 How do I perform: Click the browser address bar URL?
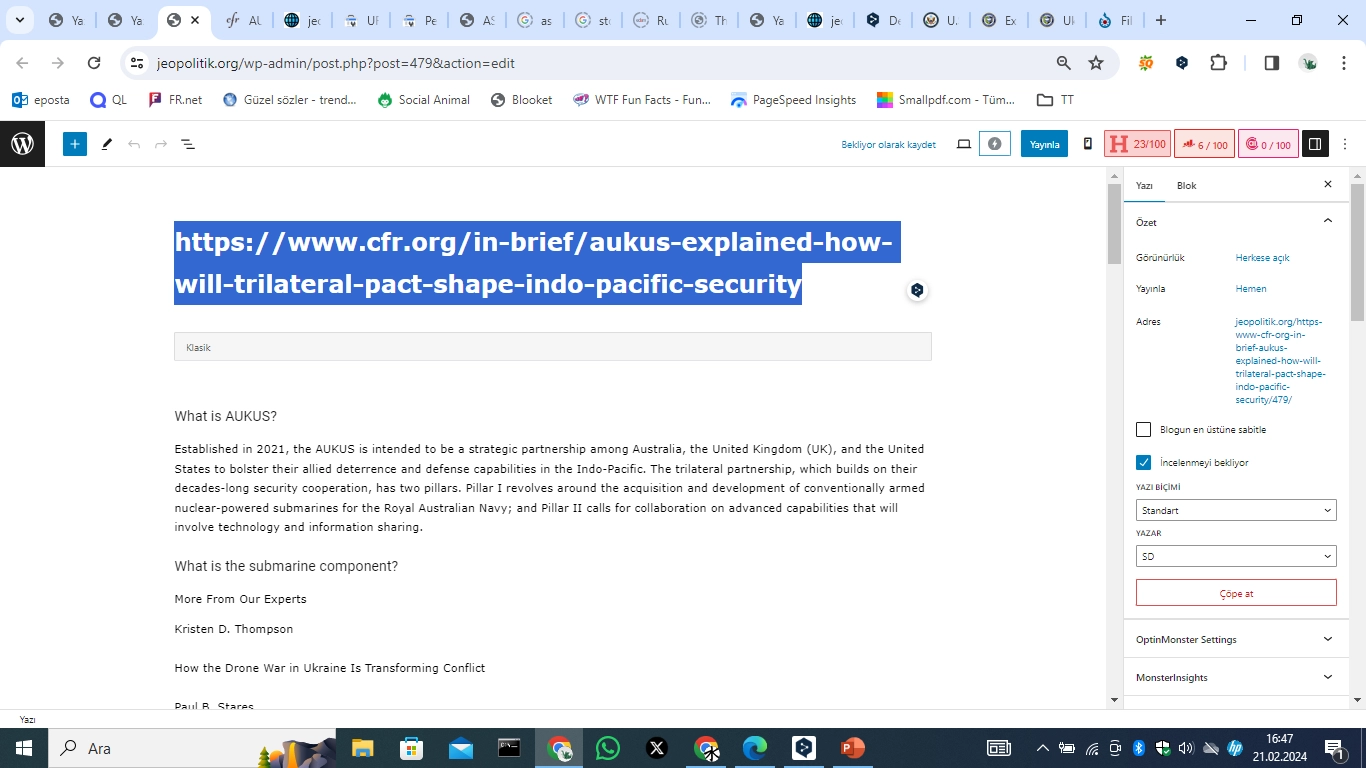click(336, 63)
